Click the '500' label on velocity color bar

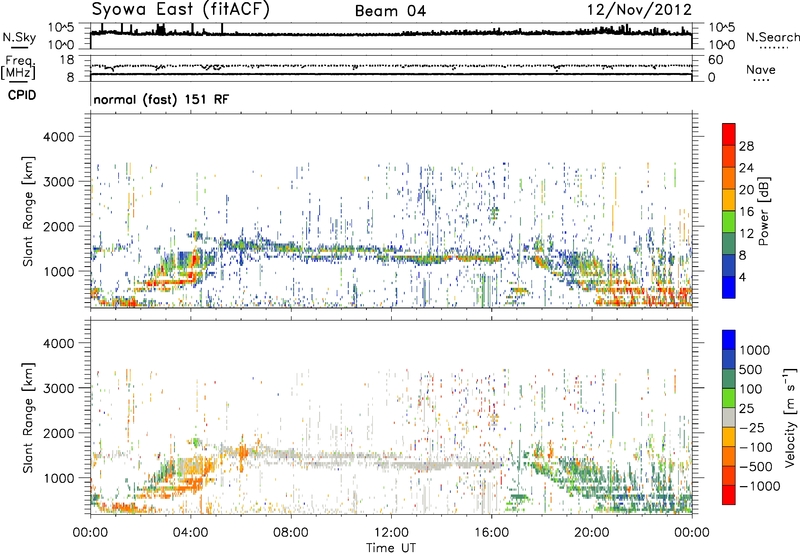point(751,370)
